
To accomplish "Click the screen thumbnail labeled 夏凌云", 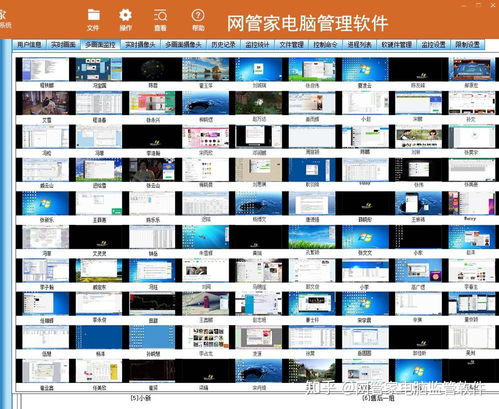I will [x=365, y=69].
